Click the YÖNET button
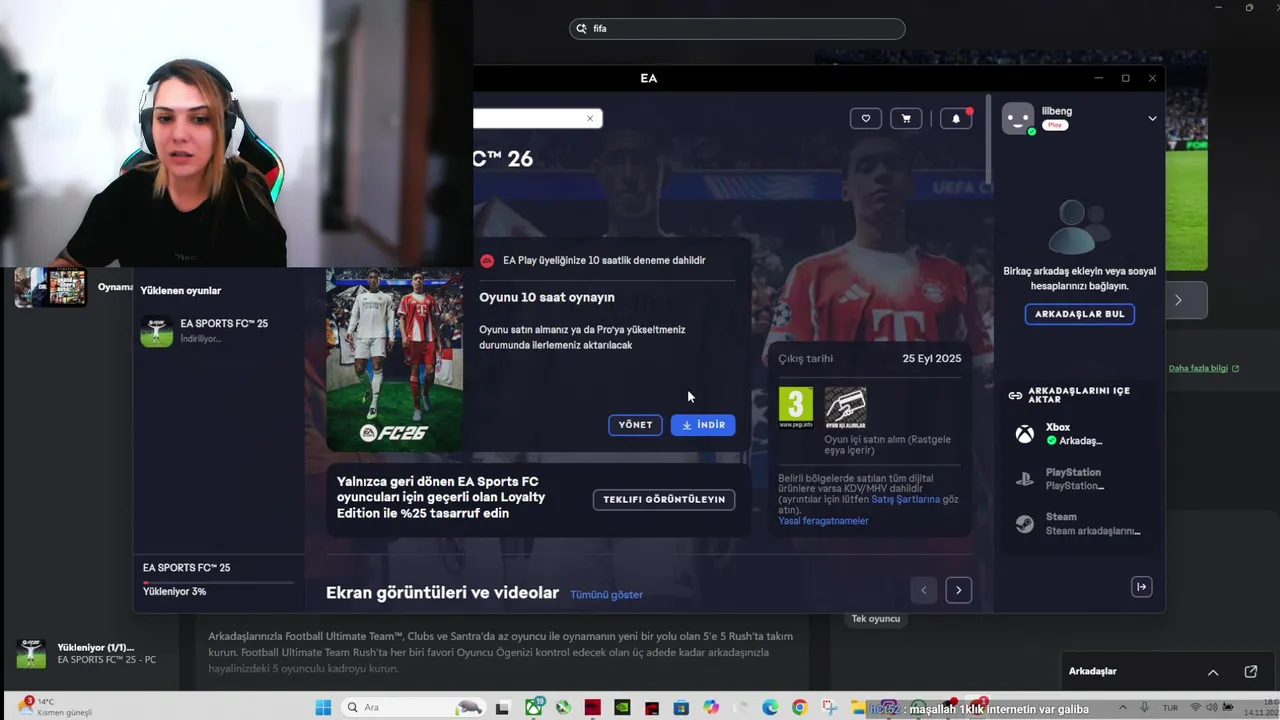The image size is (1280, 720). click(x=635, y=425)
